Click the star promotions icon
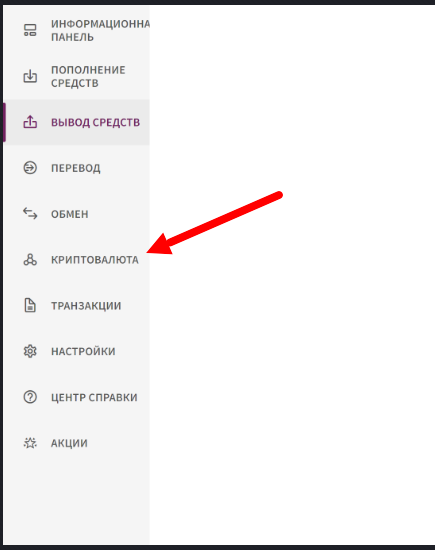Screen dimensions: 435x550 tap(30, 443)
